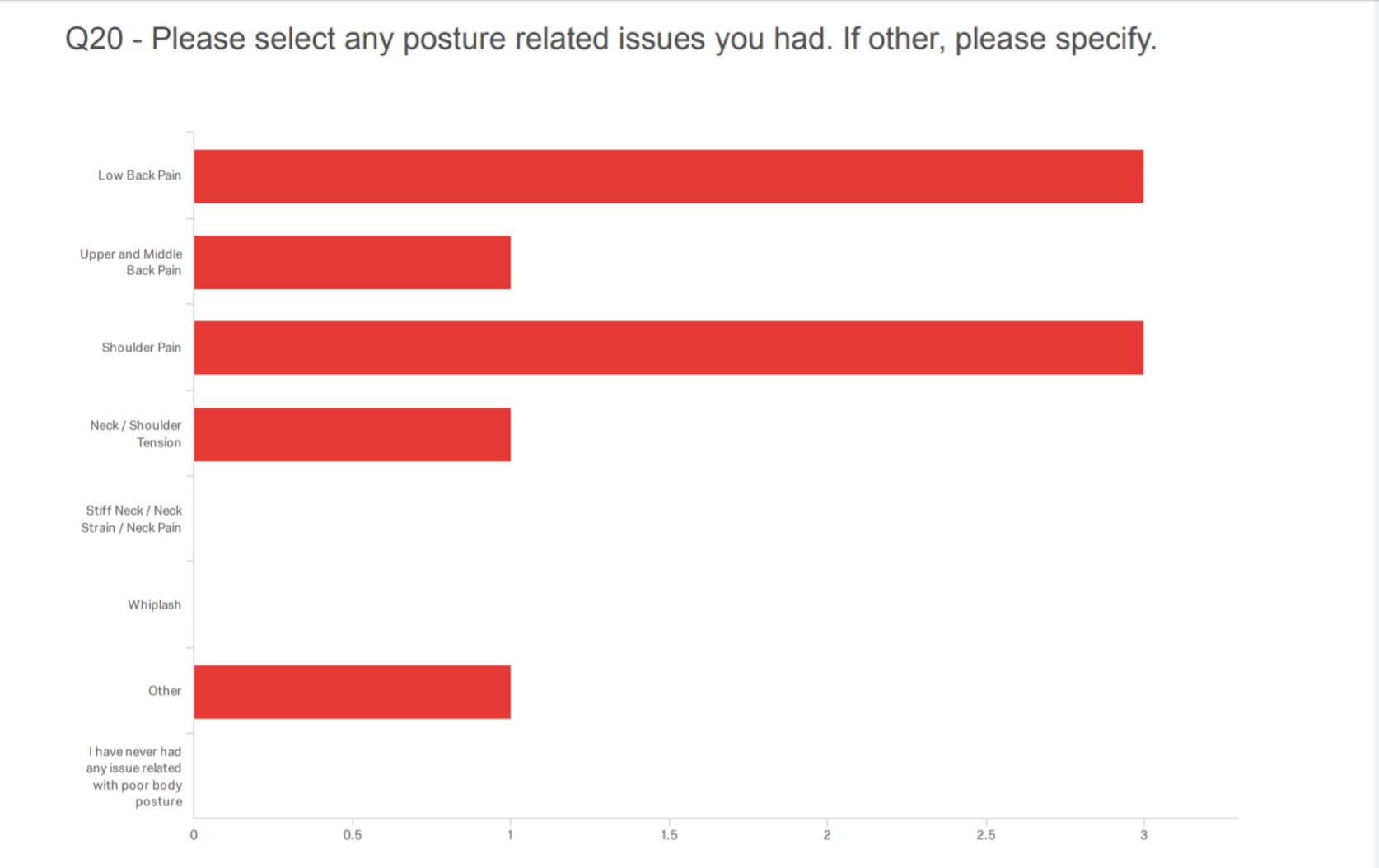
Task: Select the Whiplash category label
Action: (154, 604)
